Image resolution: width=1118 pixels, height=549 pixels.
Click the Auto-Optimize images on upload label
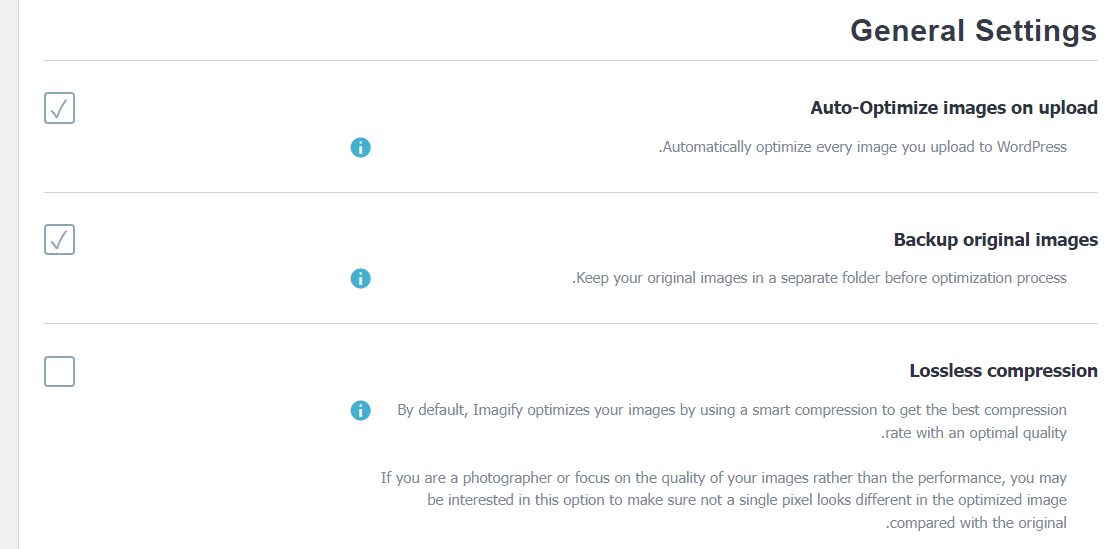(953, 108)
